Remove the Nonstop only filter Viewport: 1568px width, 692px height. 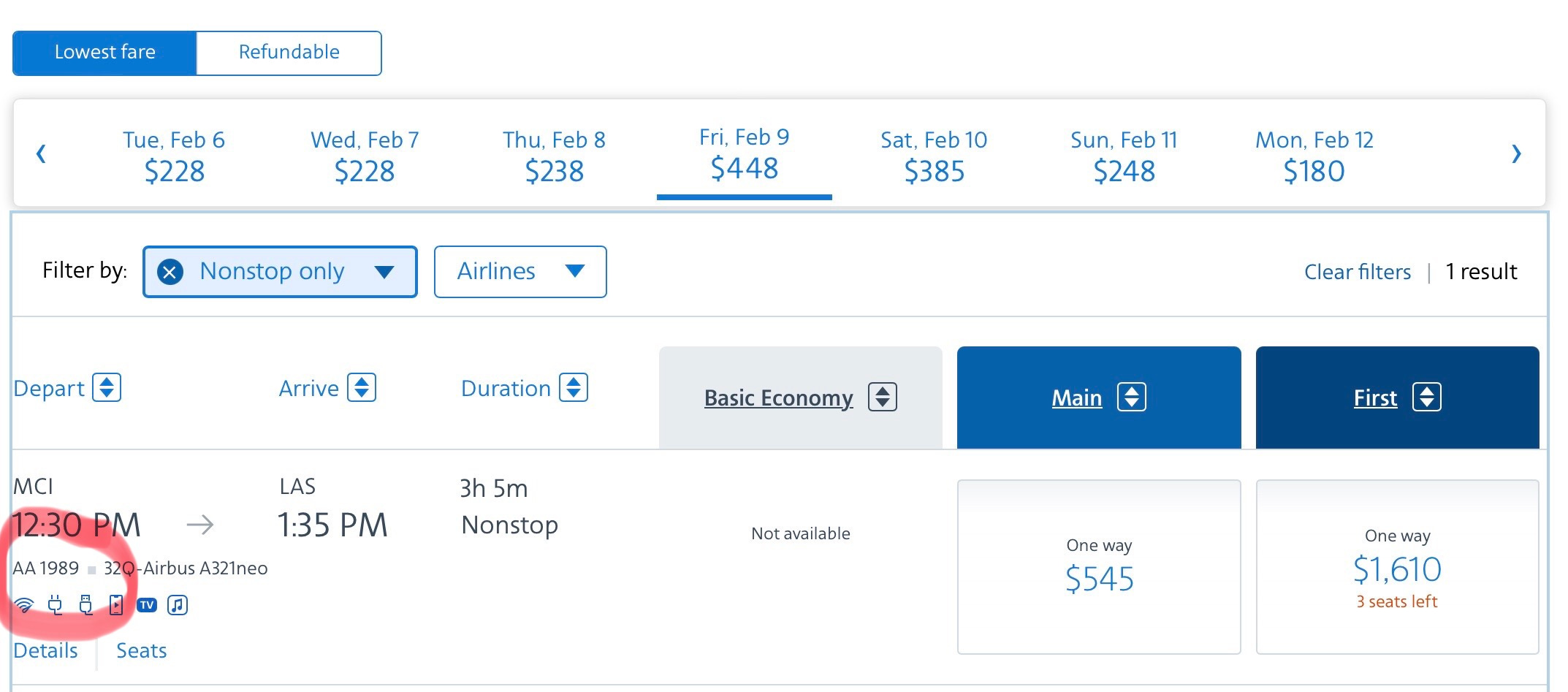170,273
